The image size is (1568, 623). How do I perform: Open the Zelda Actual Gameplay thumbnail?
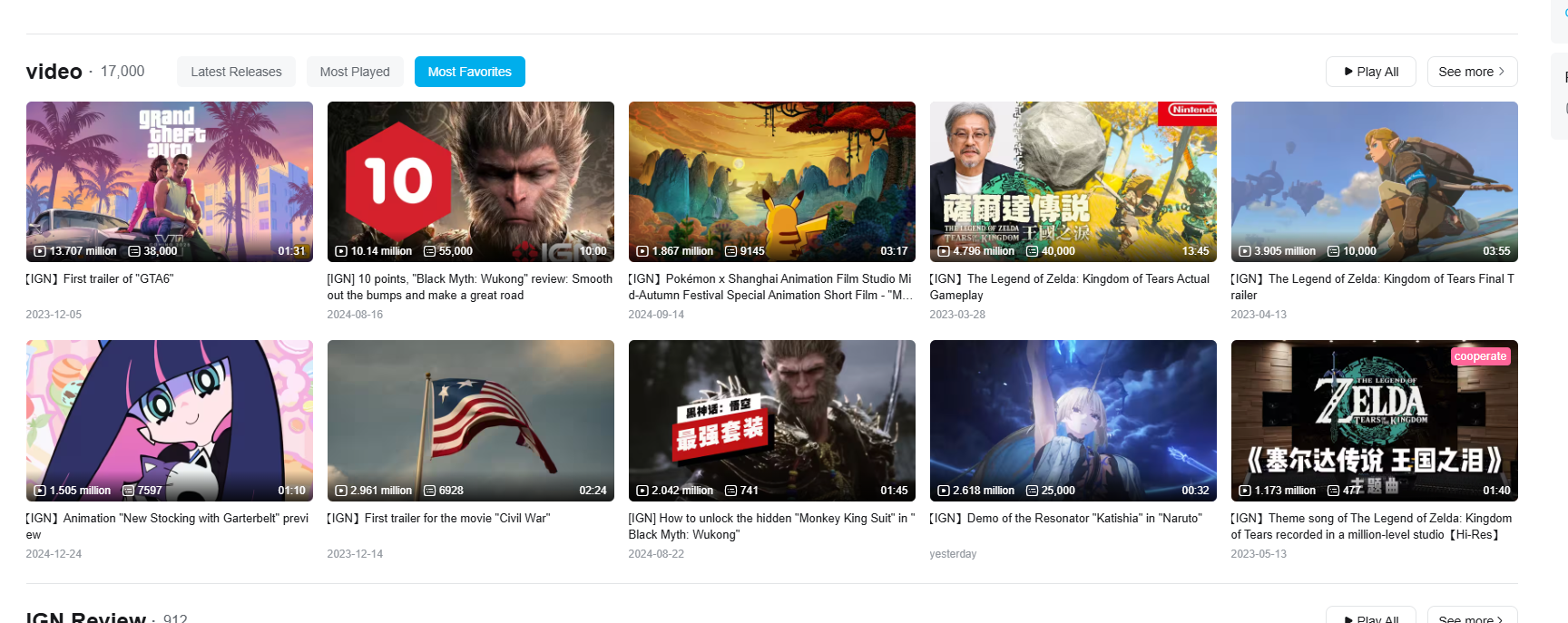pyautogui.click(x=1073, y=181)
